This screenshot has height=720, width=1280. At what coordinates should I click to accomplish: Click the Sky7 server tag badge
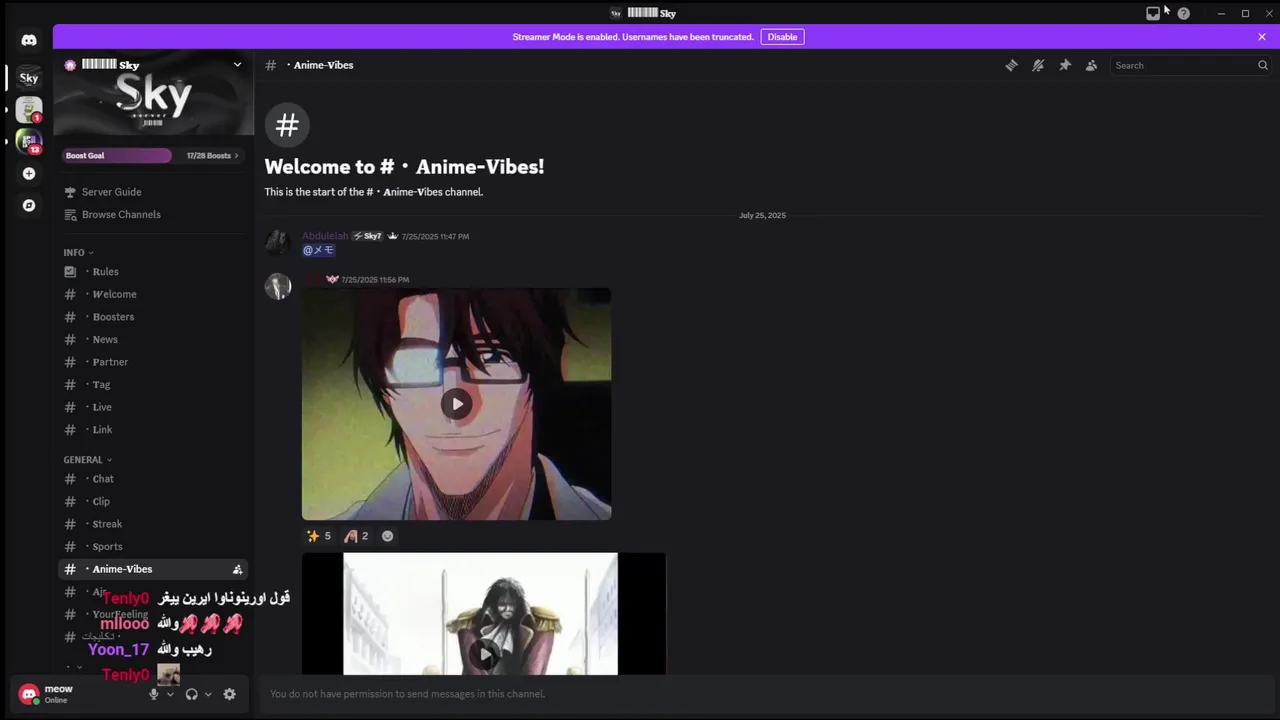367,236
